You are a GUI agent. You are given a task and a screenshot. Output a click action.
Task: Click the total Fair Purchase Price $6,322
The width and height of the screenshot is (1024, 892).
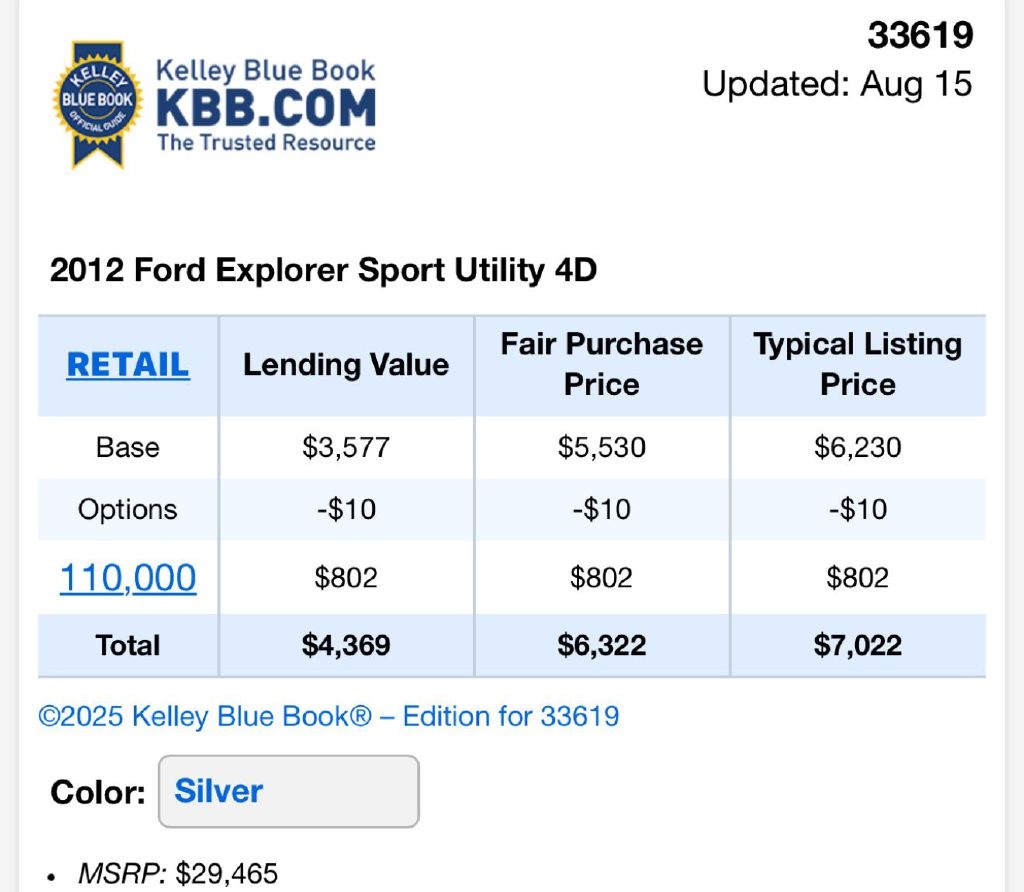point(602,645)
